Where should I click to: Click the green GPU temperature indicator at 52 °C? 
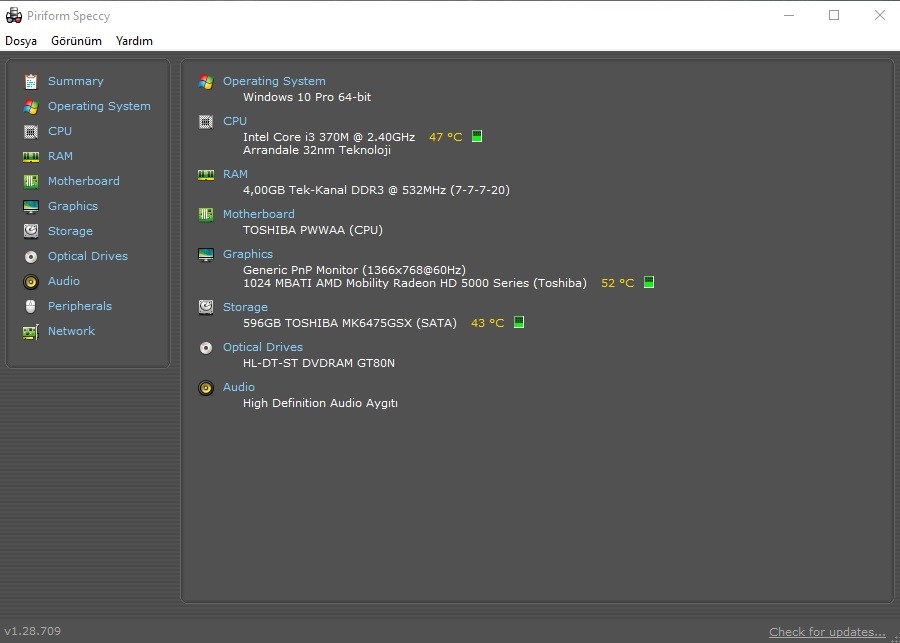pyautogui.click(x=649, y=282)
